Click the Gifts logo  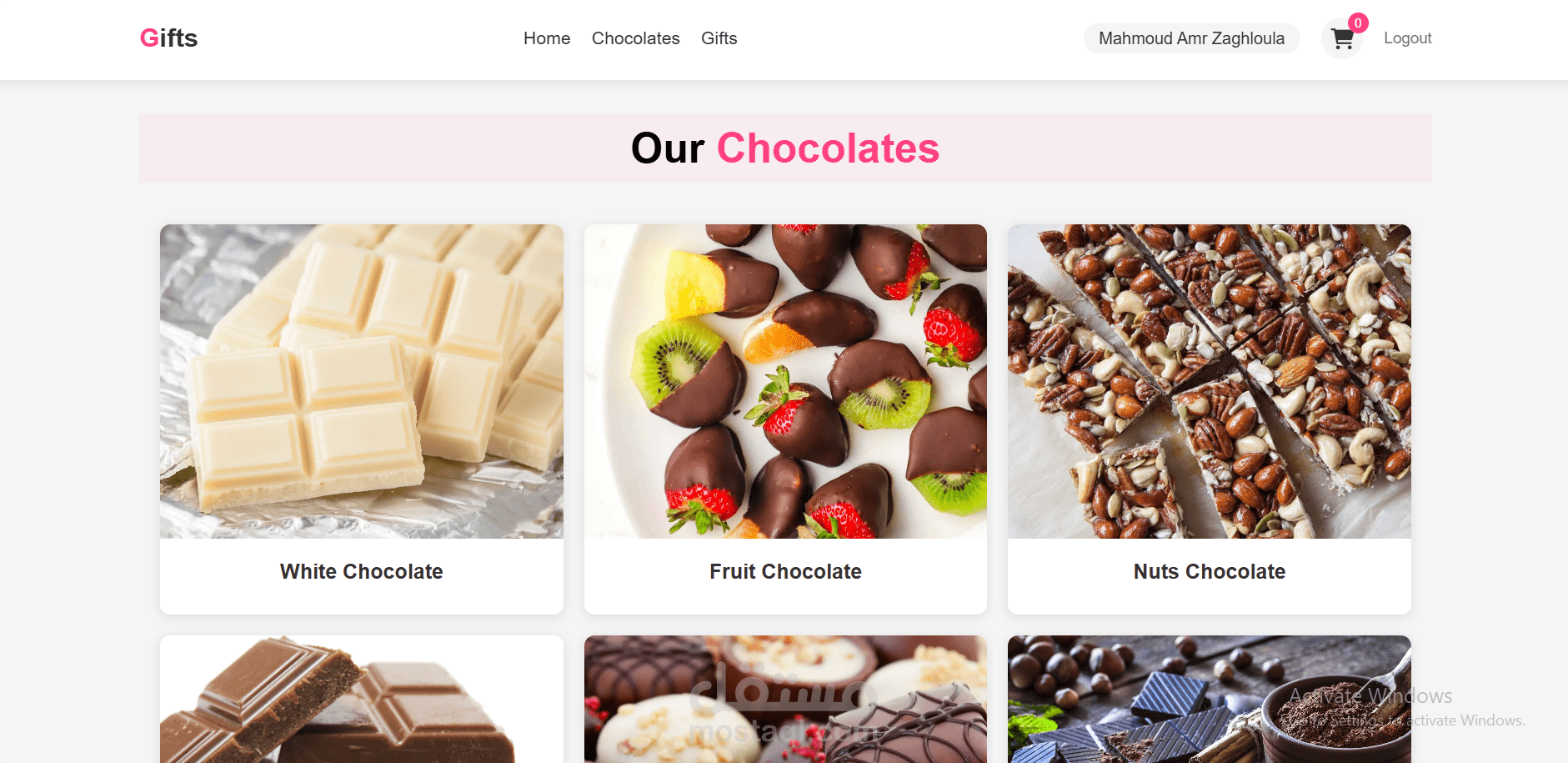168,38
